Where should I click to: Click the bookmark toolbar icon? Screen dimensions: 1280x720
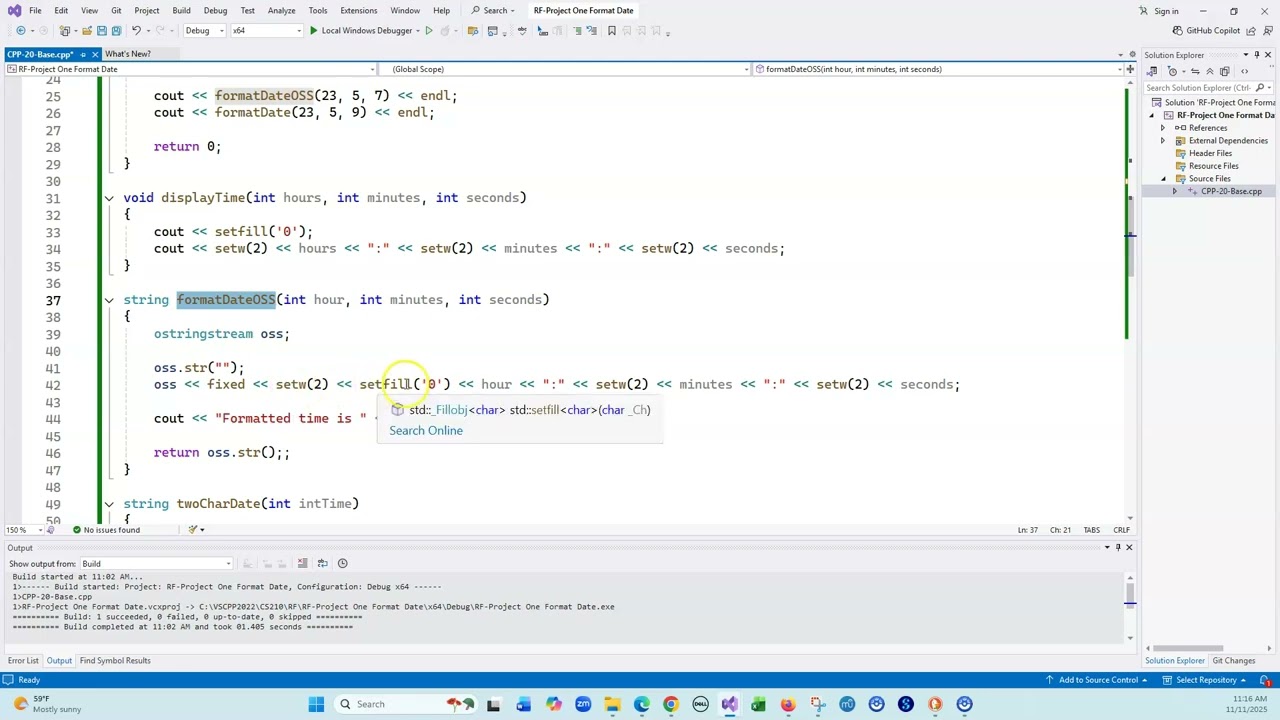click(611, 30)
